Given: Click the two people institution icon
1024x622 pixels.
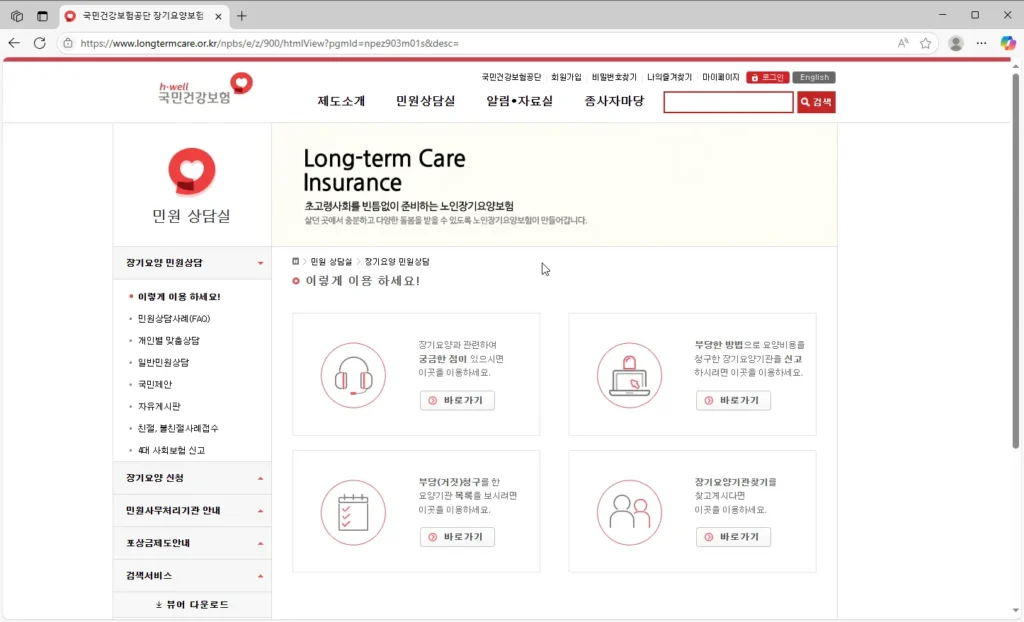Looking at the screenshot, I should coord(630,512).
